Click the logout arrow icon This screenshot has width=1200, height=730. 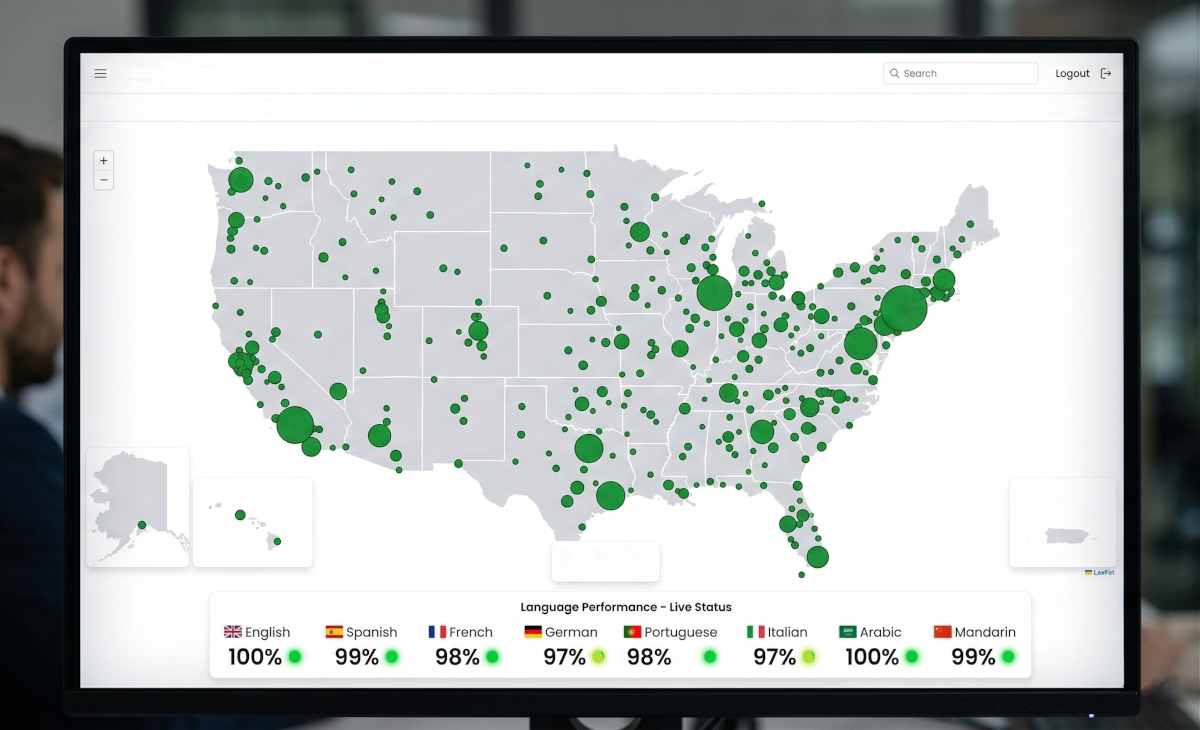point(1105,73)
